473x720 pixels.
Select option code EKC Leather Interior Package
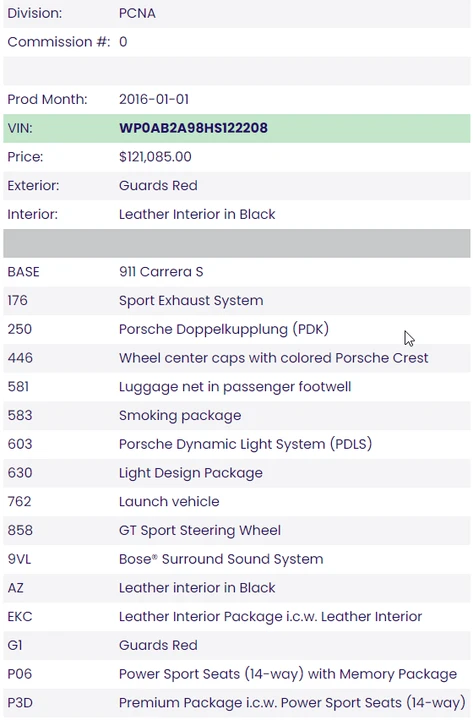click(x=237, y=617)
